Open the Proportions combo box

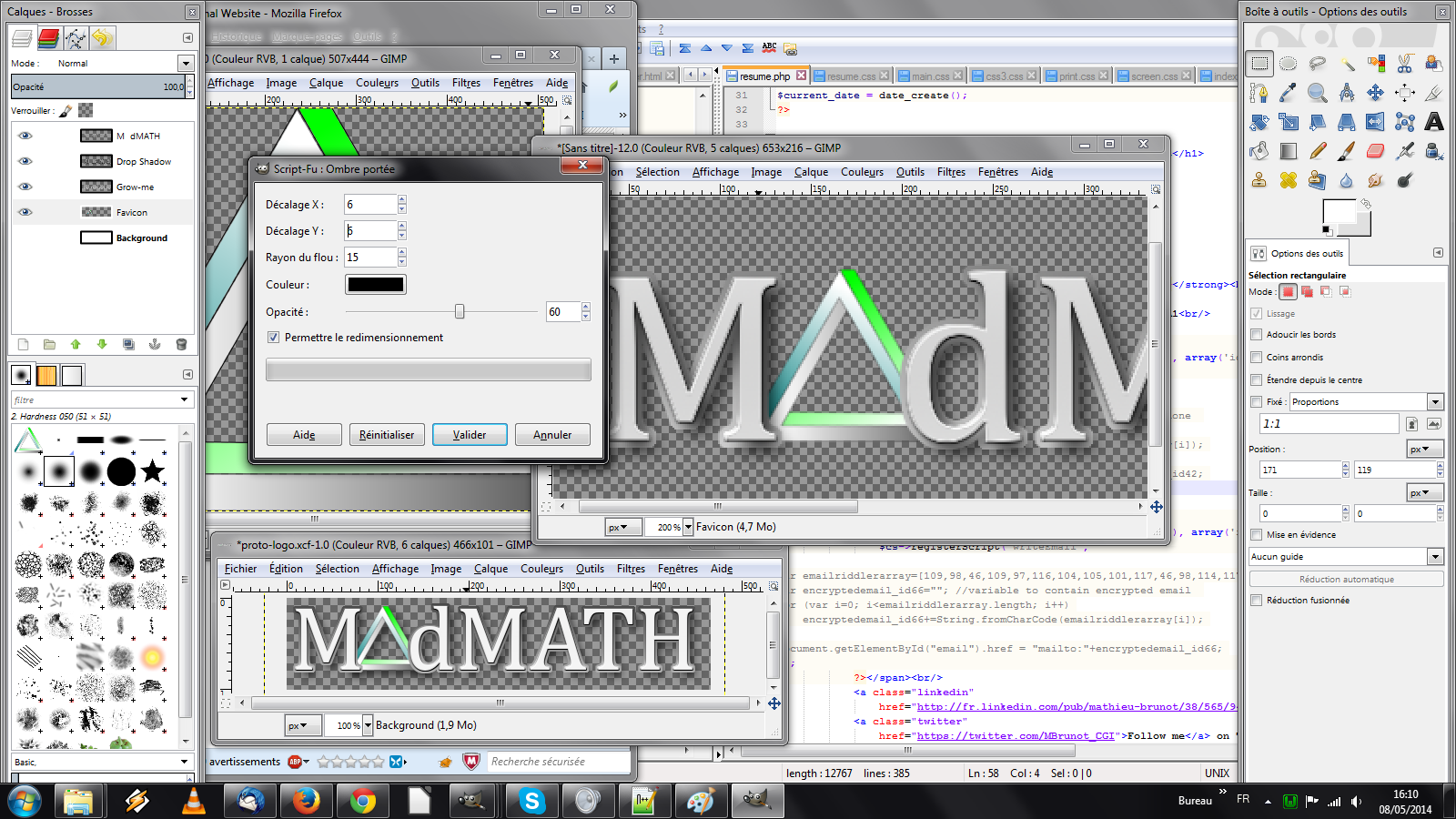point(1435,402)
